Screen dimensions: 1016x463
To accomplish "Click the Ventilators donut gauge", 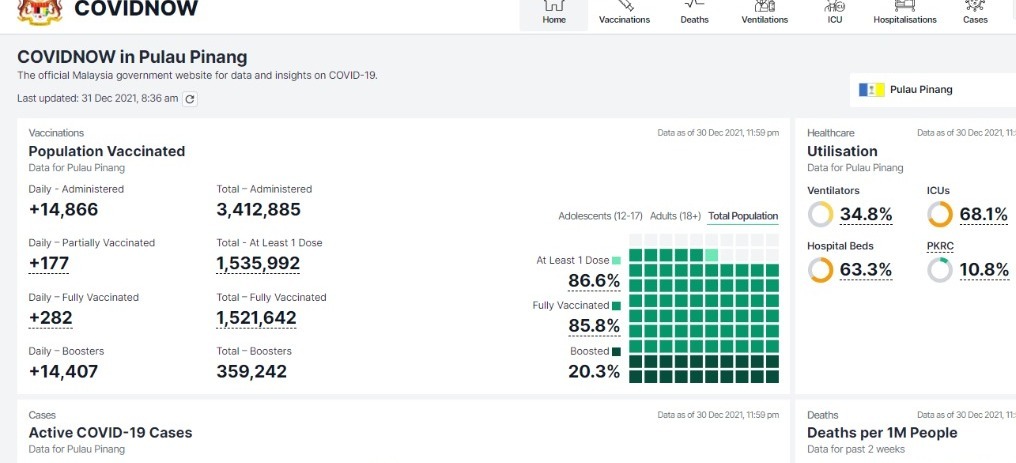I will point(820,214).
